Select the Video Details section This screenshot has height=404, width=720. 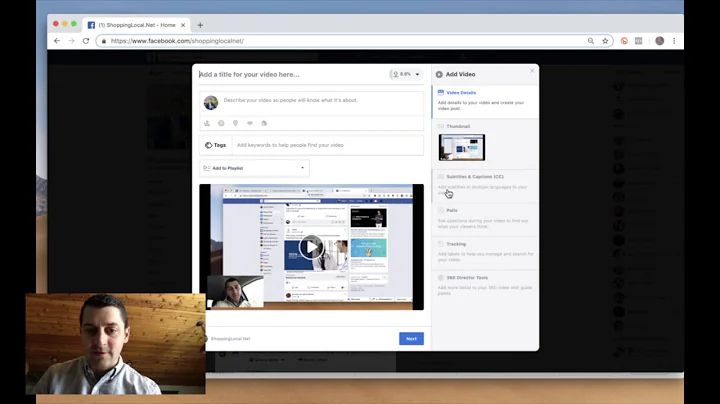(485, 100)
